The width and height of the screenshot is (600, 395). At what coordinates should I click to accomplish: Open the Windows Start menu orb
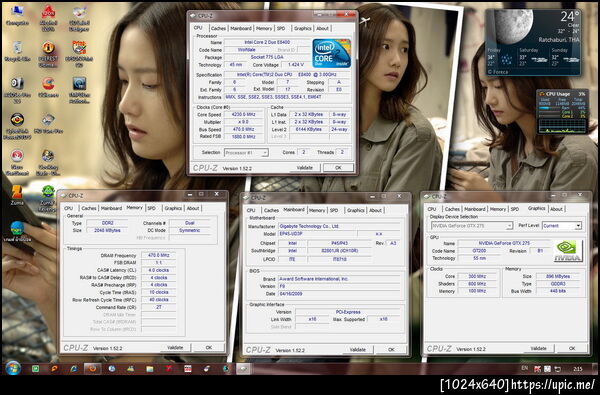13,369
